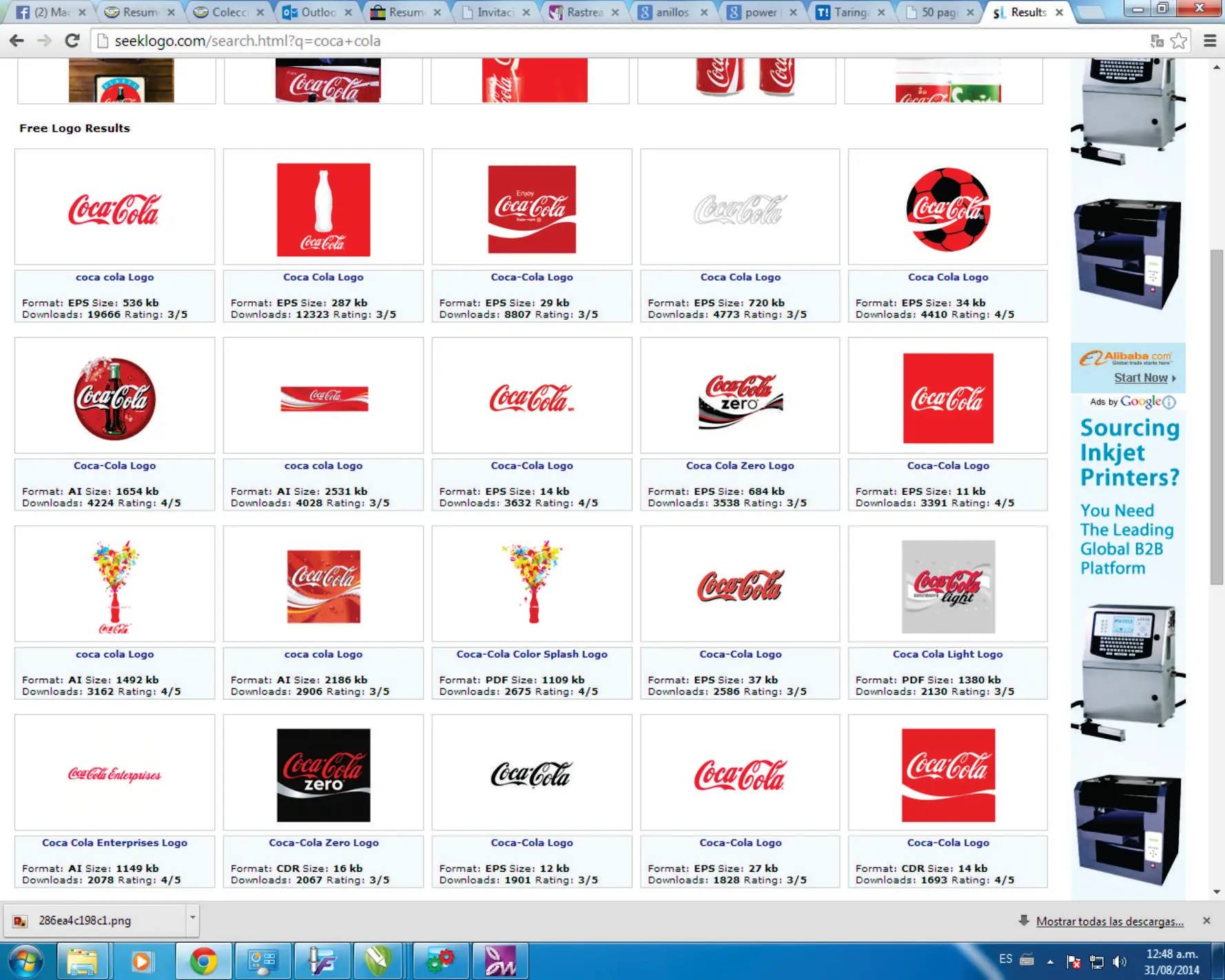The height and width of the screenshot is (980, 1225).
Task: Open the first red coca cola Logo thumbnail
Action: [114, 207]
